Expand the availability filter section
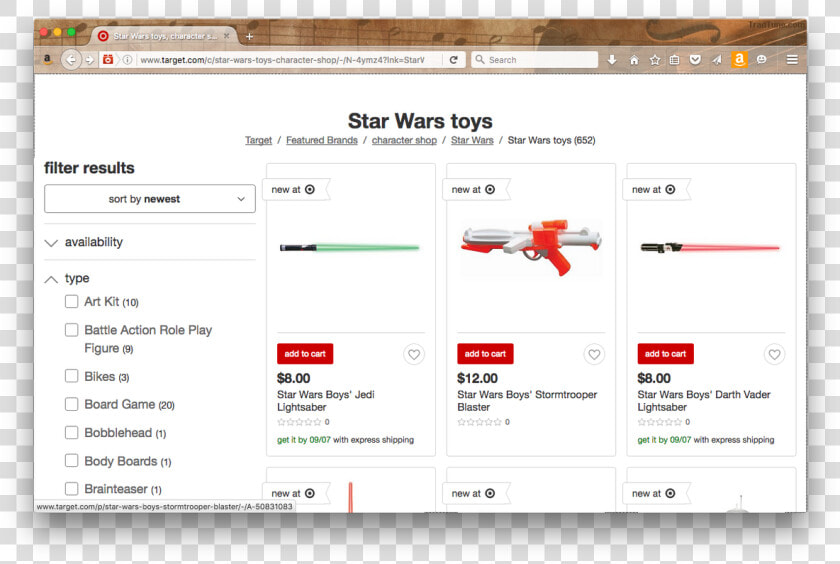 84,242
